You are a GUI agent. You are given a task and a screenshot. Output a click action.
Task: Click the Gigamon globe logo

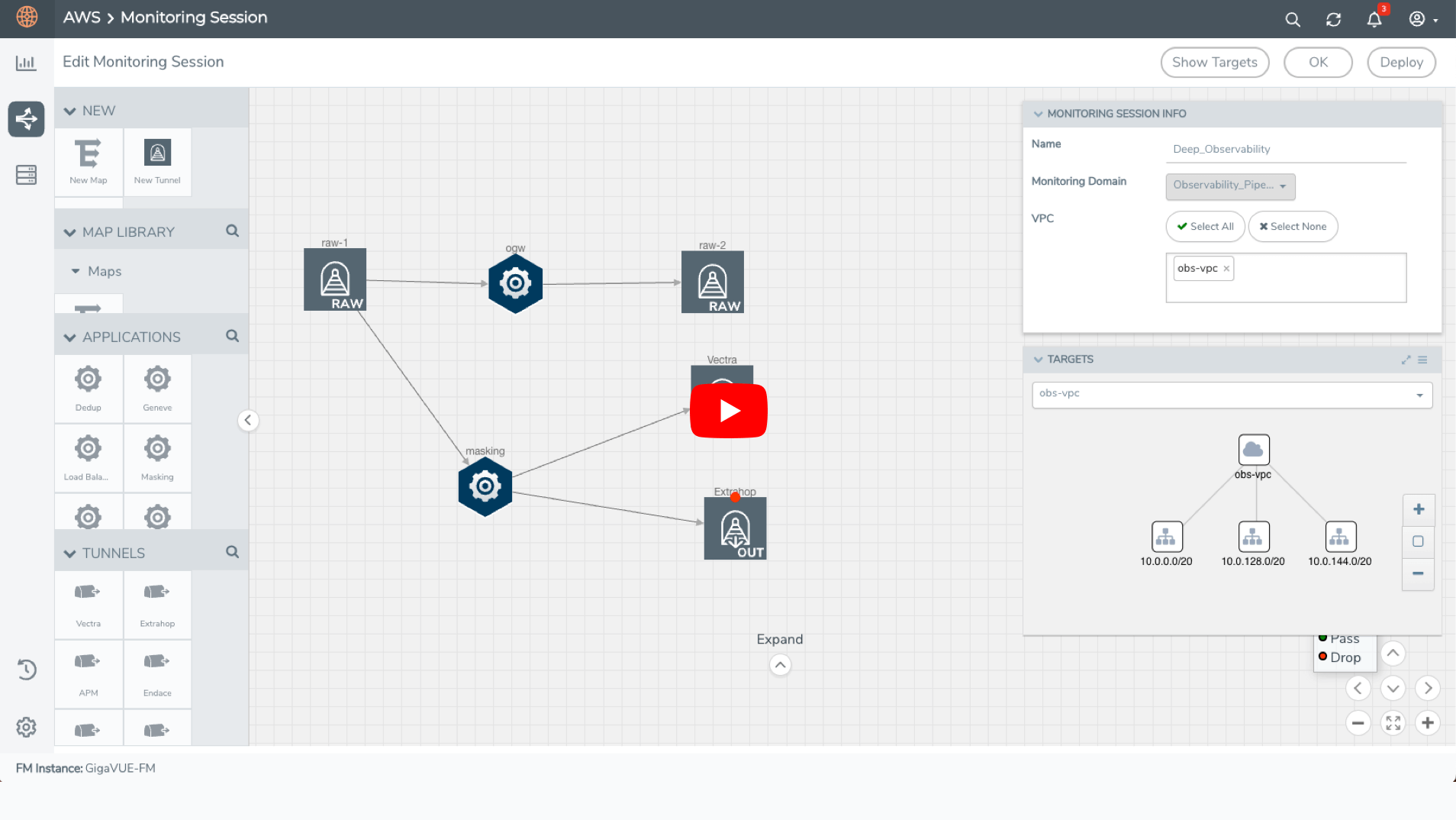coord(27,17)
